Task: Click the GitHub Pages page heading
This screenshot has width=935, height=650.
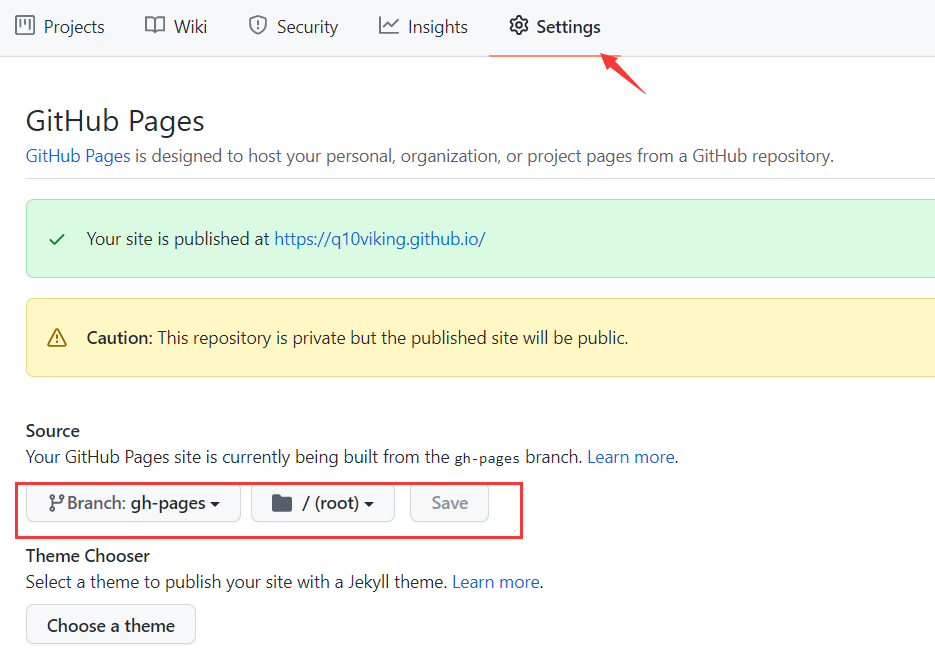Action: 115,121
